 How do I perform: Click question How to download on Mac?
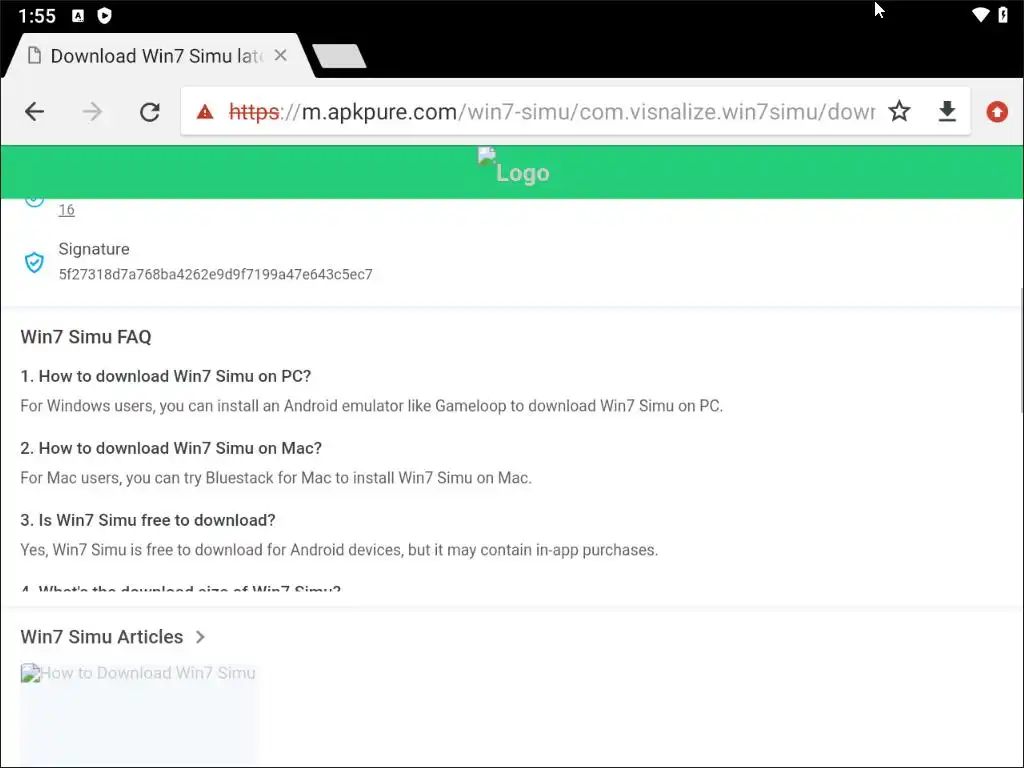point(171,448)
